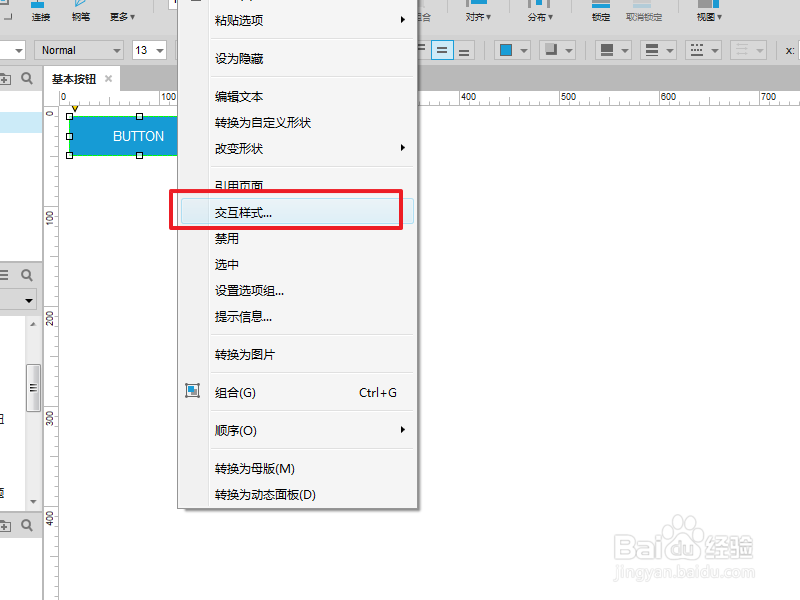This screenshot has height=600, width=800.
Task: Open the 粘贴选项 submenu
Action: [x=297, y=20]
